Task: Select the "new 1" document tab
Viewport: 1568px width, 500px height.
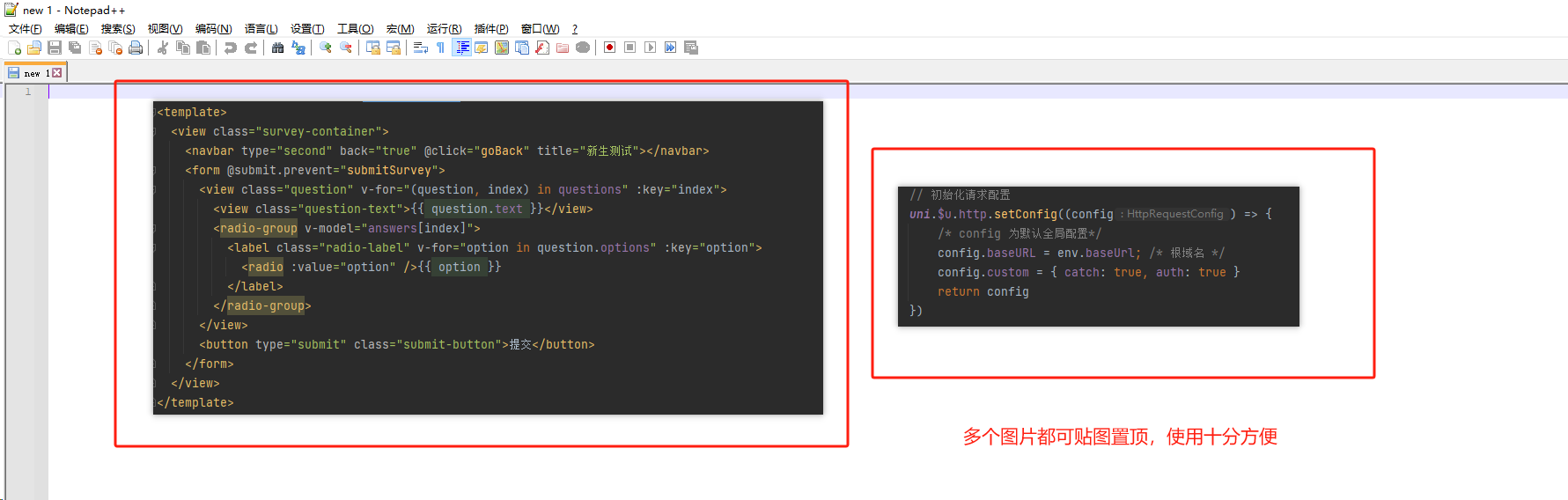Action: (35, 73)
